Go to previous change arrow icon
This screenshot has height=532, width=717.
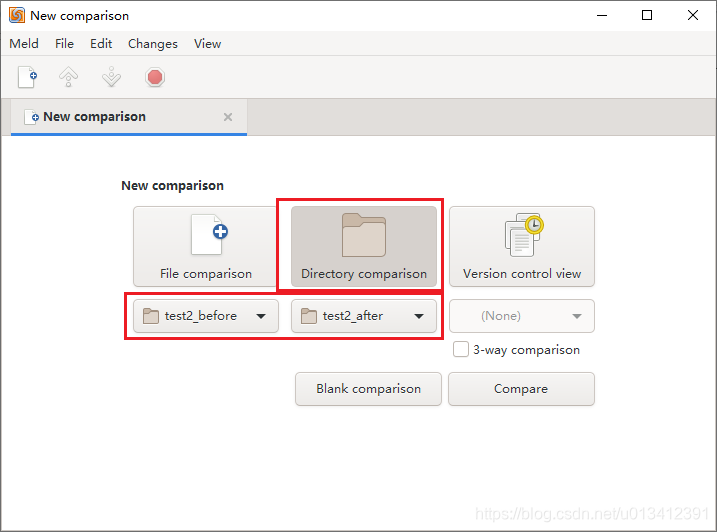[x=69, y=77]
